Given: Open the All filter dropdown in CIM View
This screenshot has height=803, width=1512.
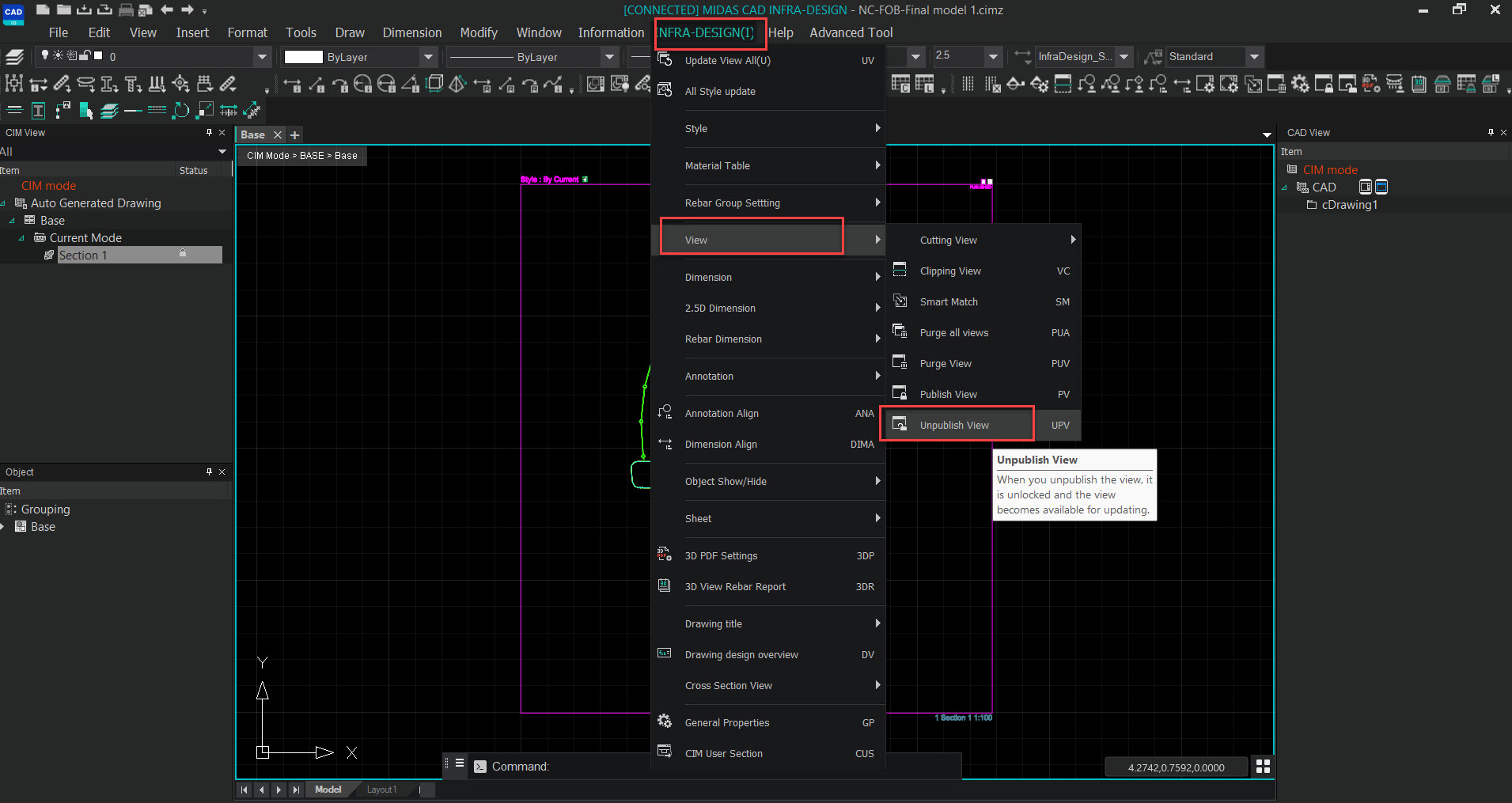Looking at the screenshot, I should [x=222, y=151].
